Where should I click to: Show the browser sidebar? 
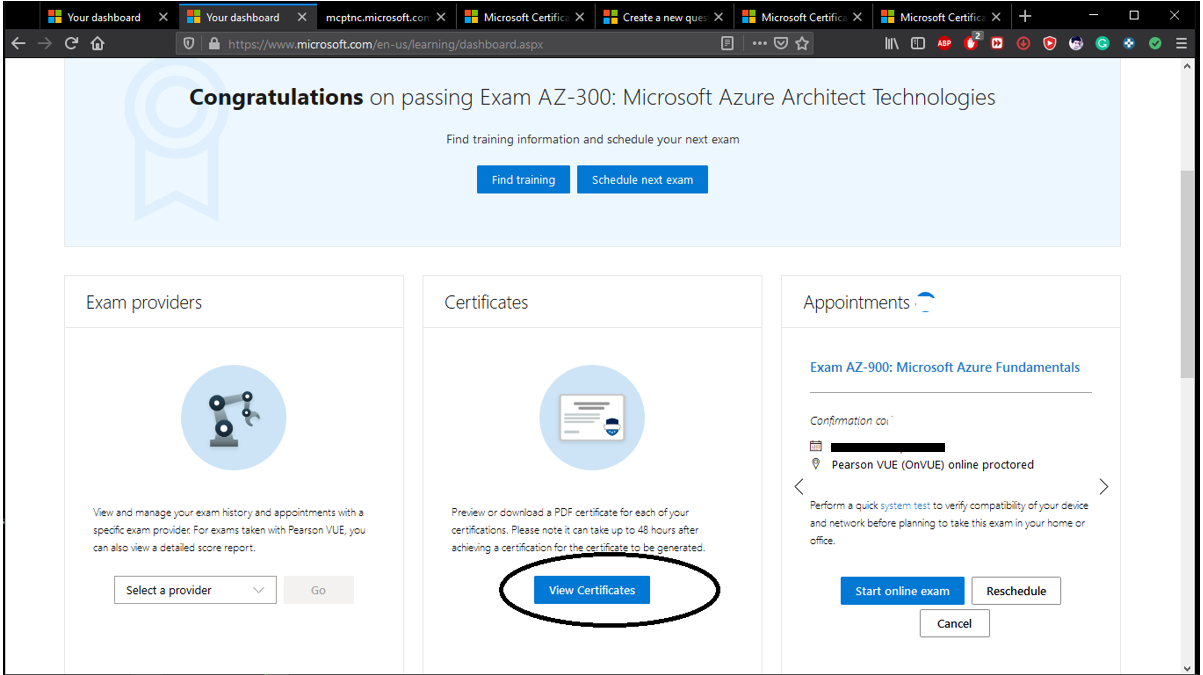click(918, 44)
